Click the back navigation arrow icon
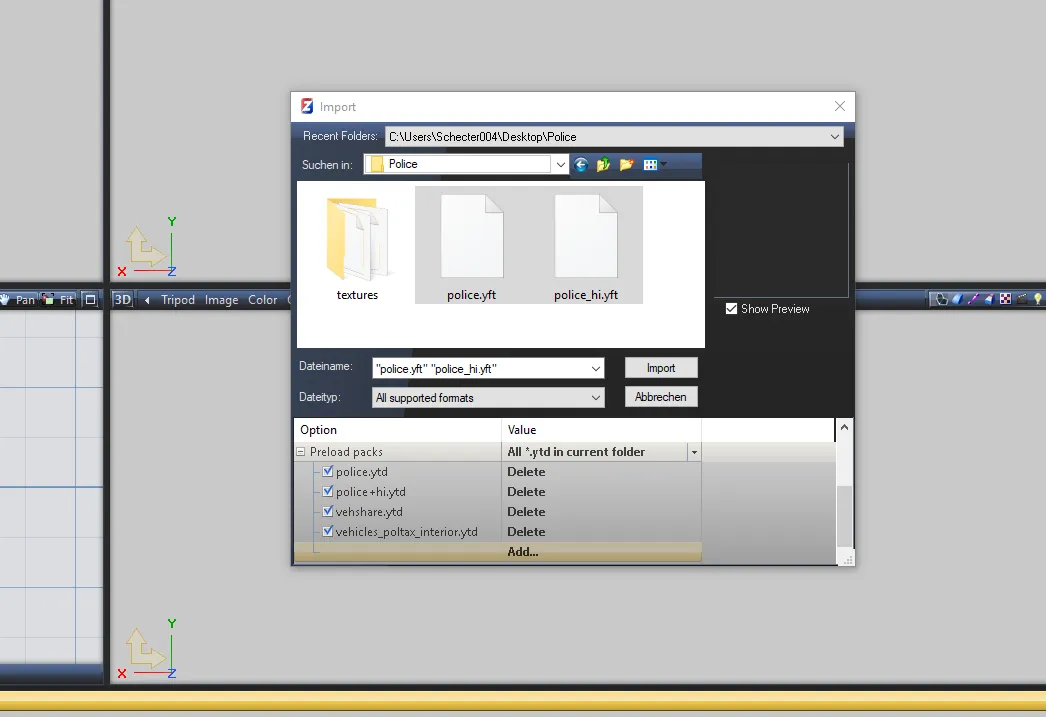Screen dimensions: 1046x717 coord(581,164)
